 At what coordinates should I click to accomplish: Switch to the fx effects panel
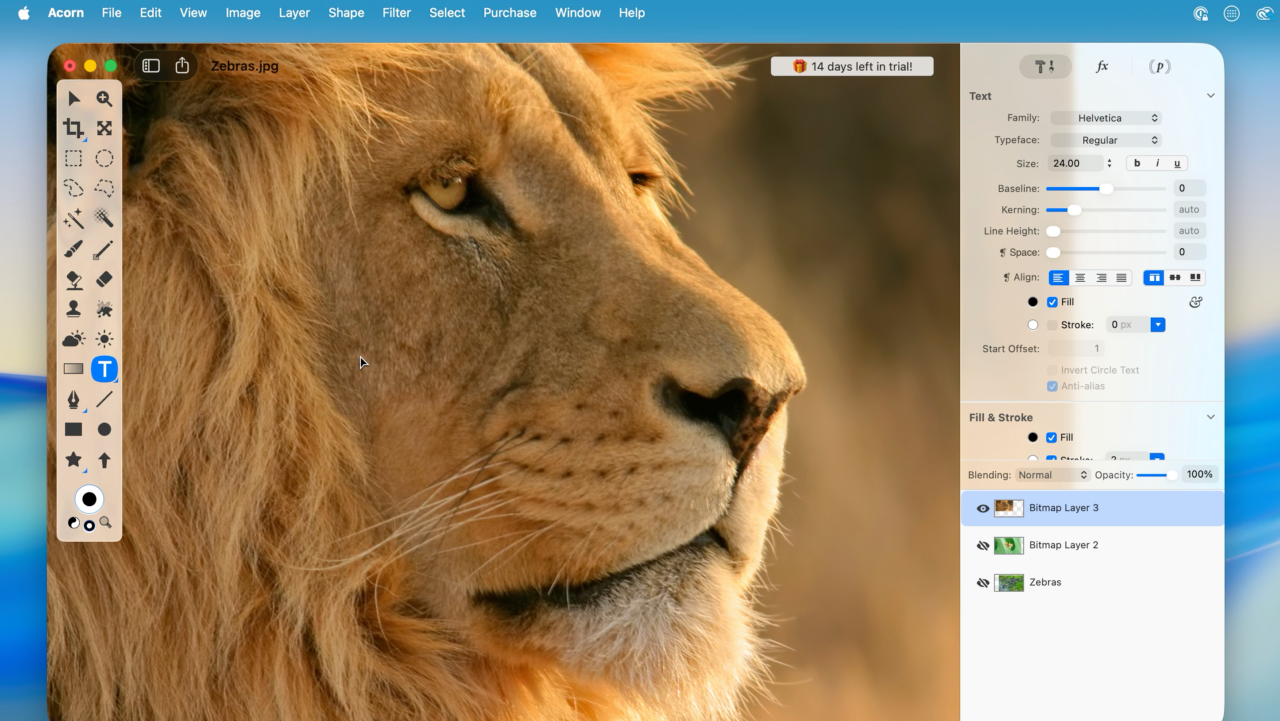(x=1101, y=65)
